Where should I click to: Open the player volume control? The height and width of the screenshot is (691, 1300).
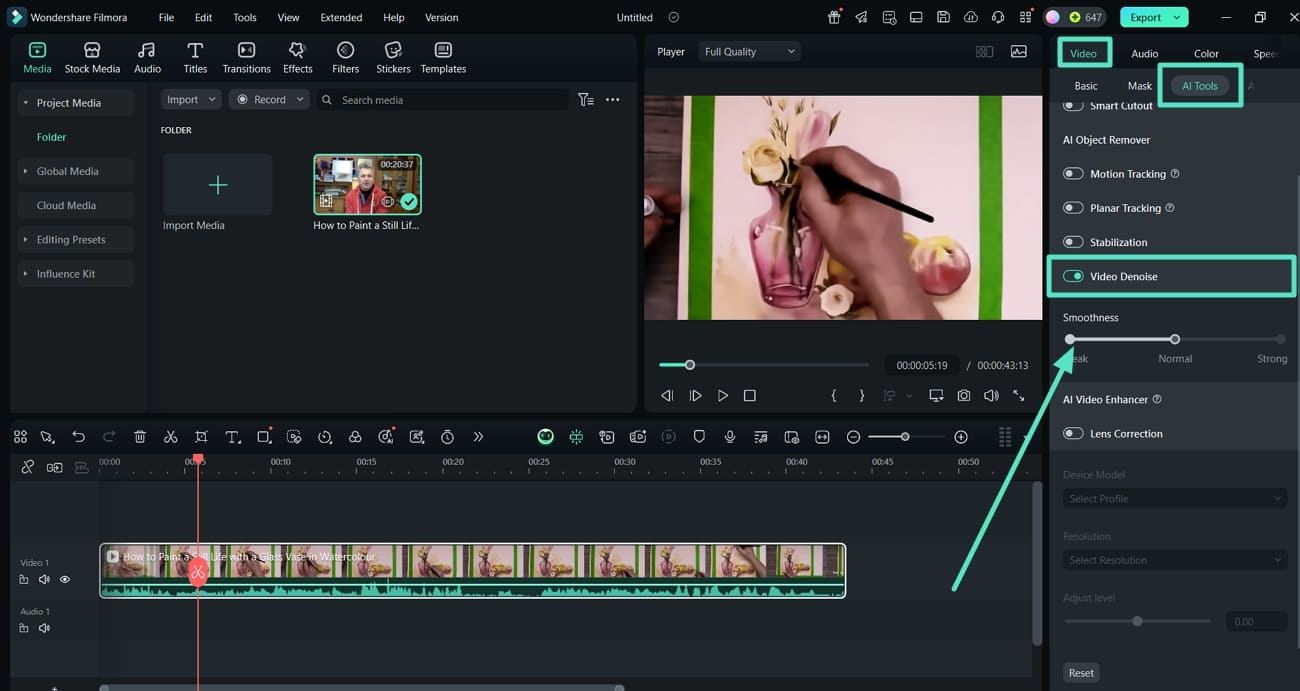pyautogui.click(x=991, y=396)
